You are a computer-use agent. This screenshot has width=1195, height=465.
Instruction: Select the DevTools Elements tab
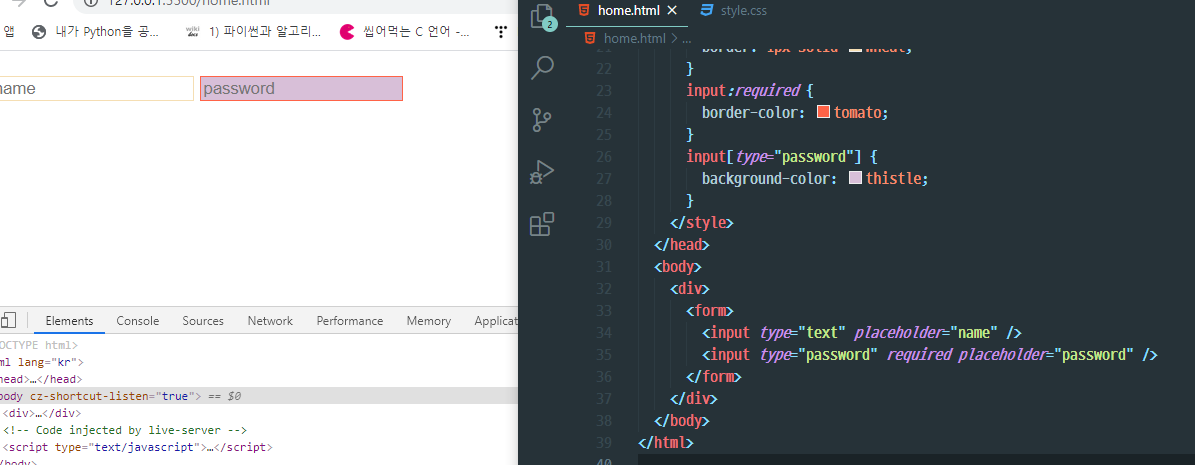click(x=69, y=321)
